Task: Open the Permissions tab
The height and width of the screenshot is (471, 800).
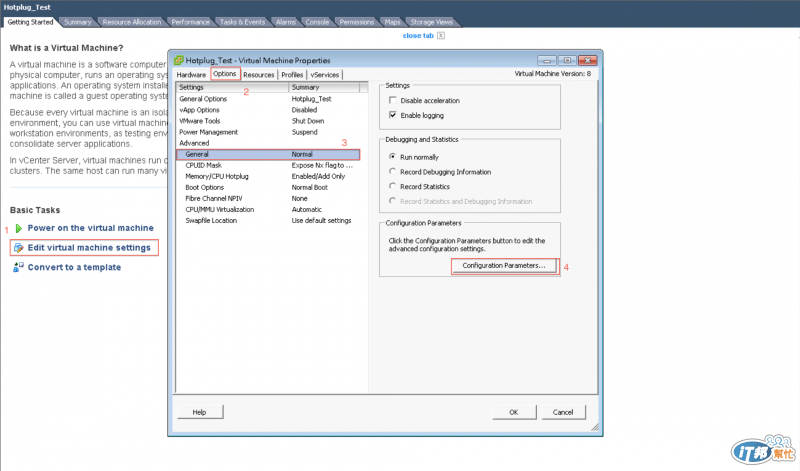Action: pyautogui.click(x=357, y=22)
